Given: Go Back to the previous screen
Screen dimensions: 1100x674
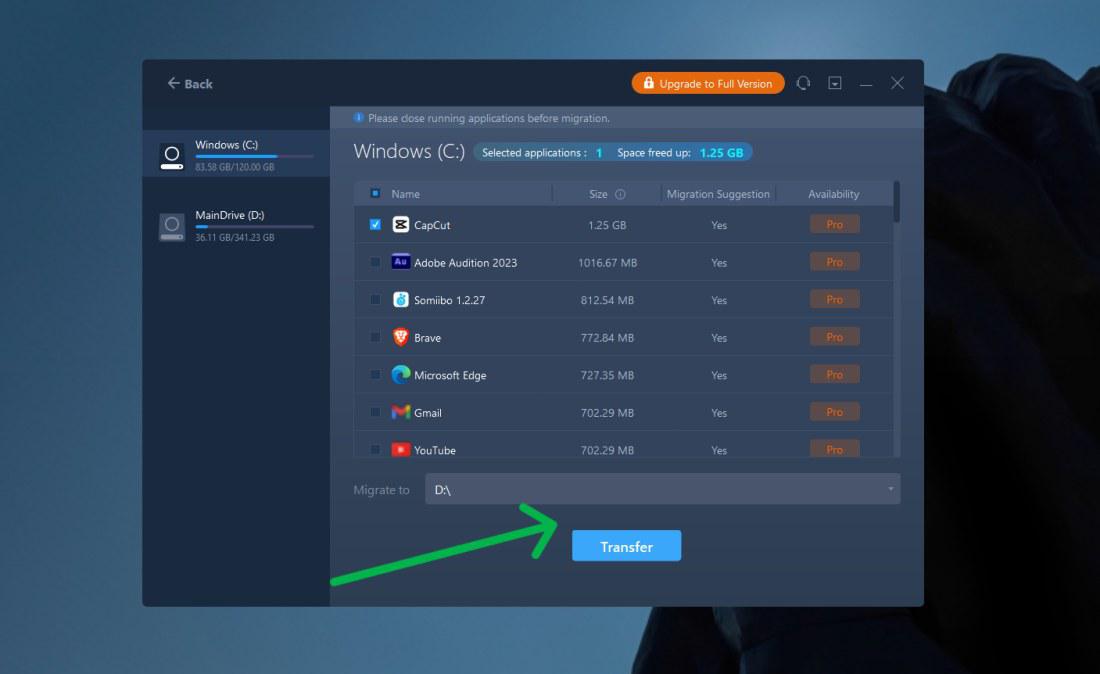Looking at the screenshot, I should [x=190, y=83].
